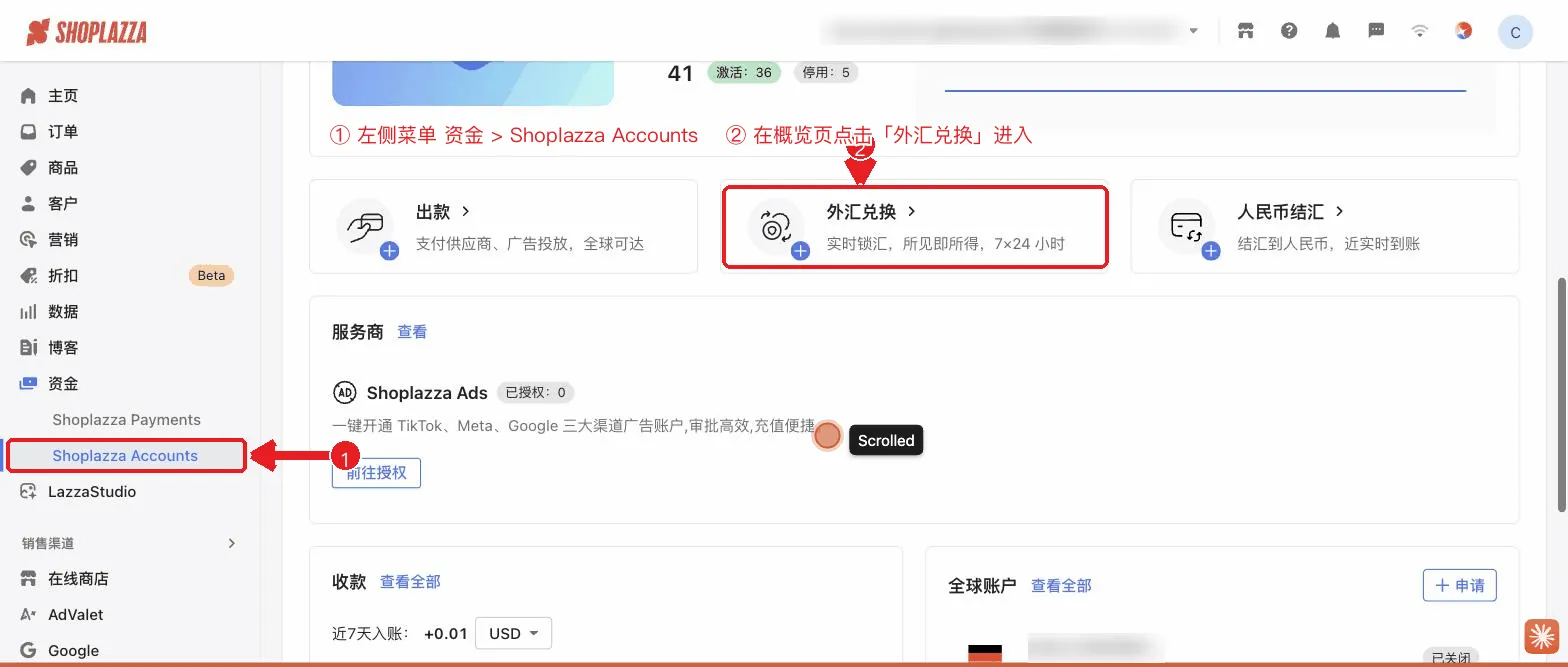This screenshot has width=1568, height=667.
Task: Click the hand-with-card 出款 icon
Action: coord(366,228)
